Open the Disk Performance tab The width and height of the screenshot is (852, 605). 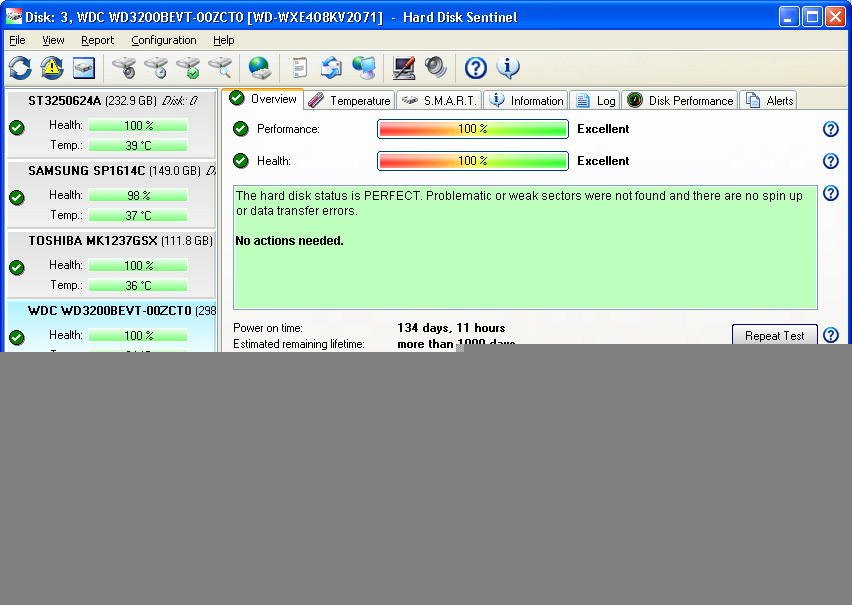pos(680,100)
